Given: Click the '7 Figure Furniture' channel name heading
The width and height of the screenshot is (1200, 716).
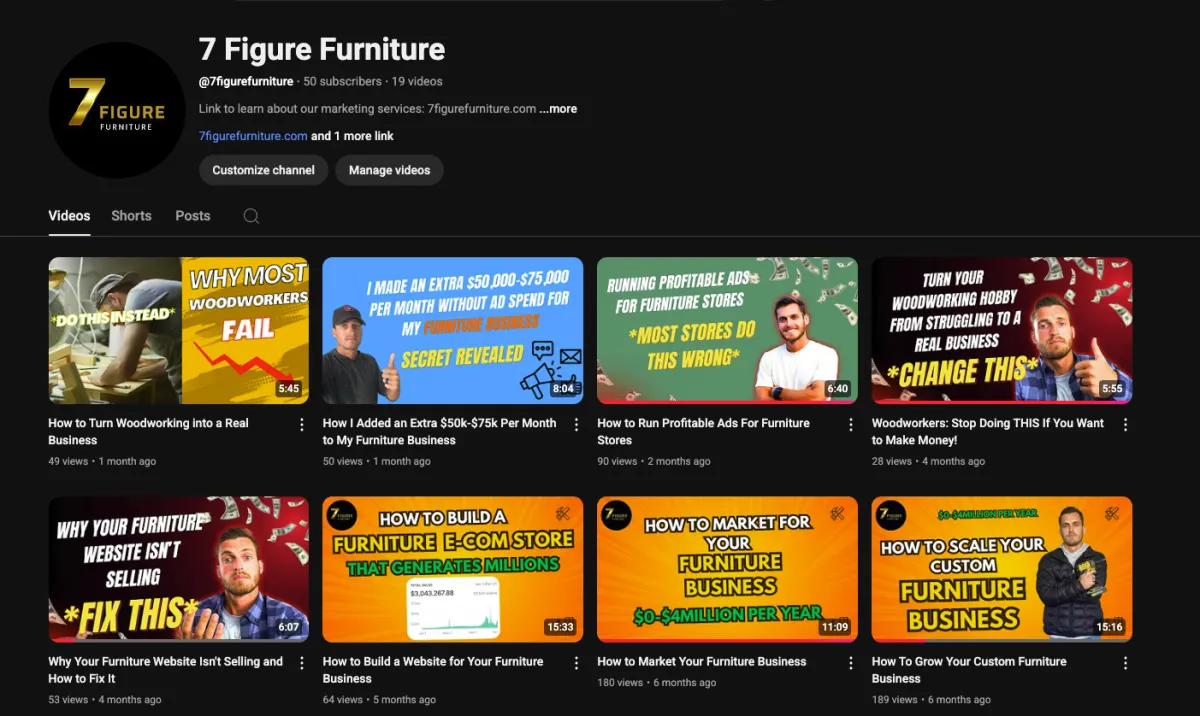Looking at the screenshot, I should 322,49.
